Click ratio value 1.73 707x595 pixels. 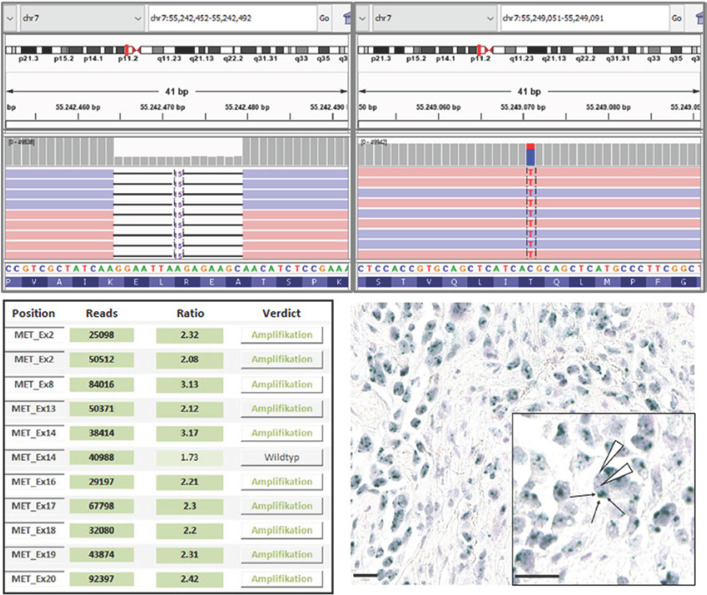[189, 458]
